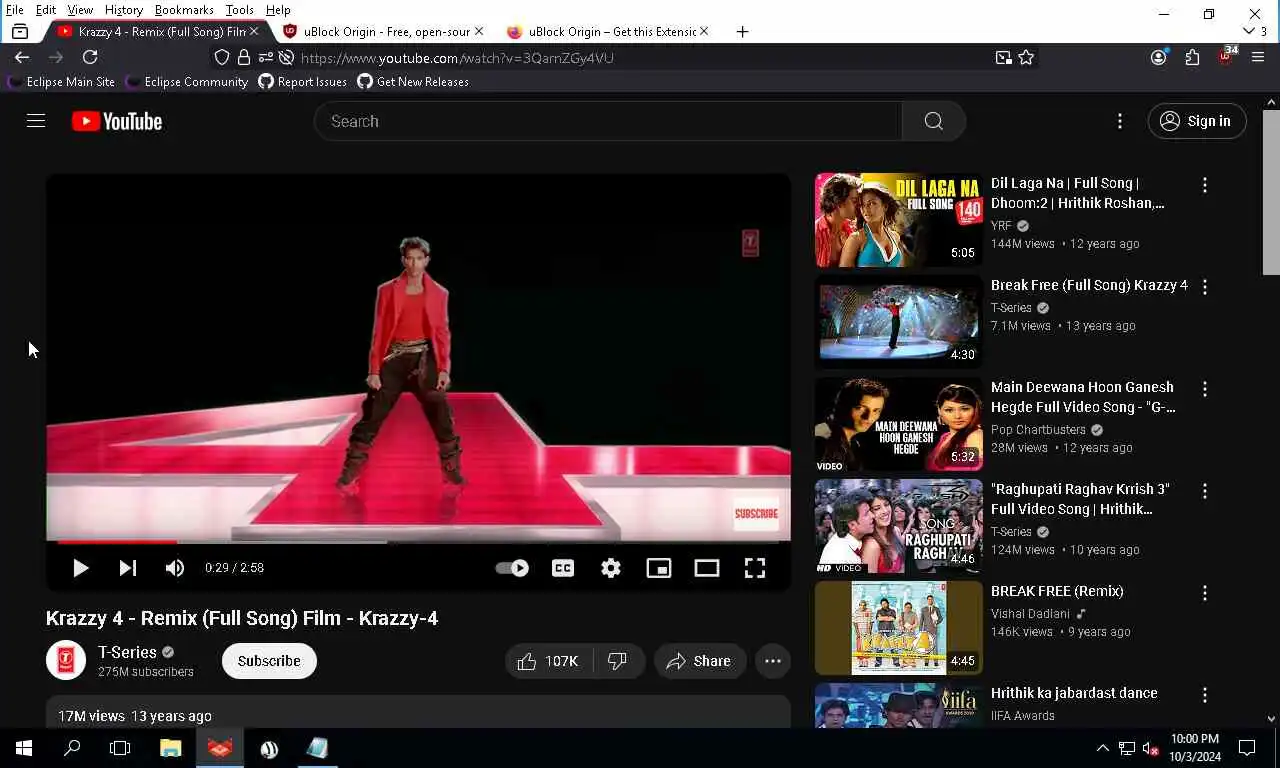
Task: Enable miniplayer mode
Action: click(x=659, y=568)
